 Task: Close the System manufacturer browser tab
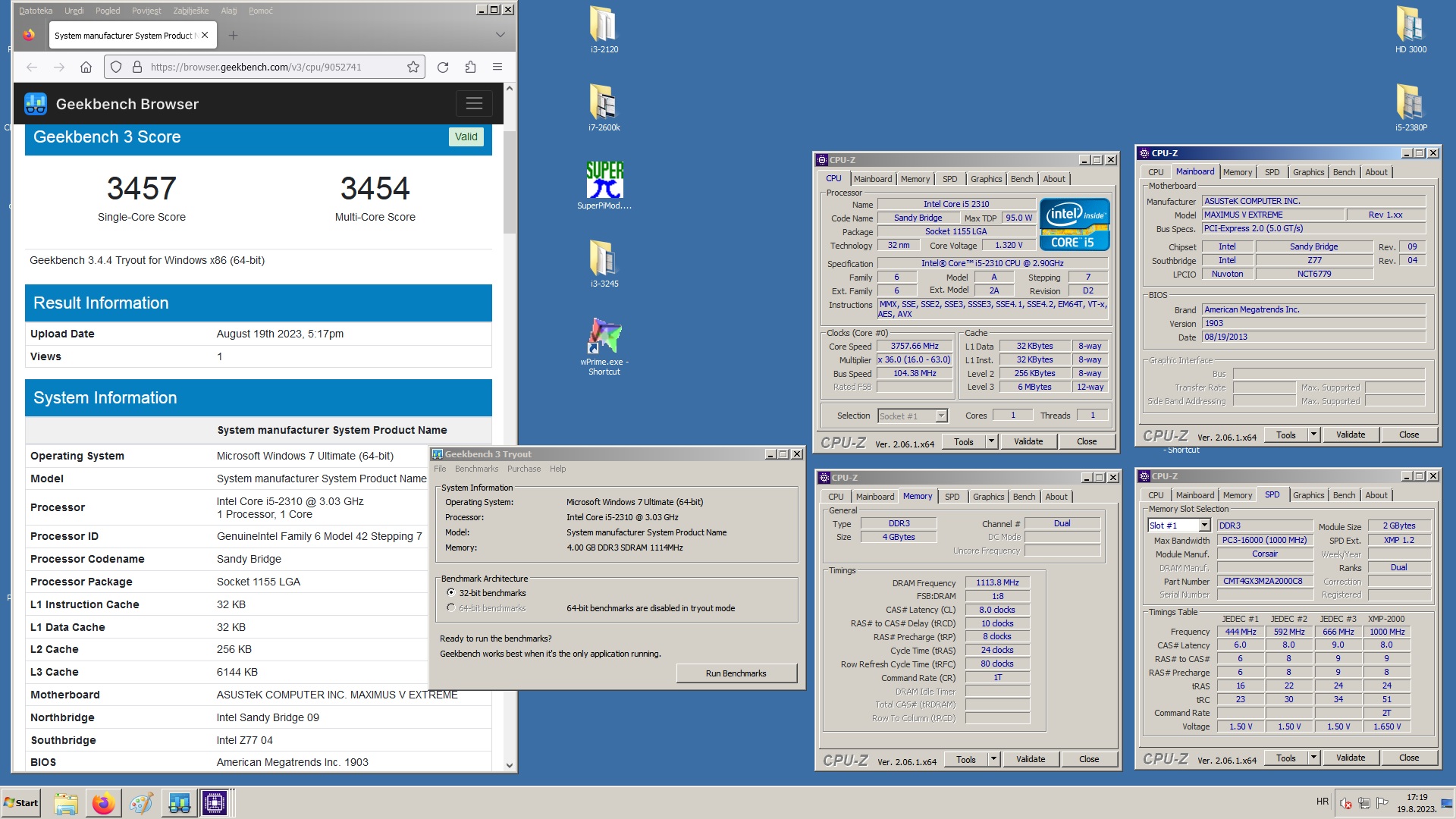coord(205,35)
